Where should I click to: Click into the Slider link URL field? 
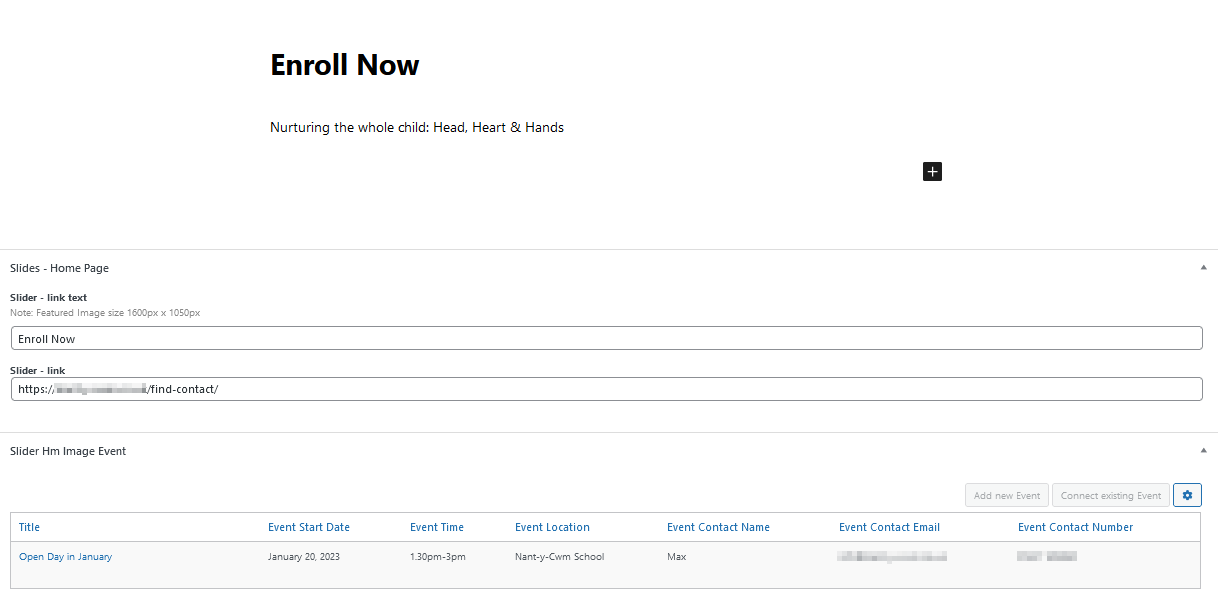(606, 389)
